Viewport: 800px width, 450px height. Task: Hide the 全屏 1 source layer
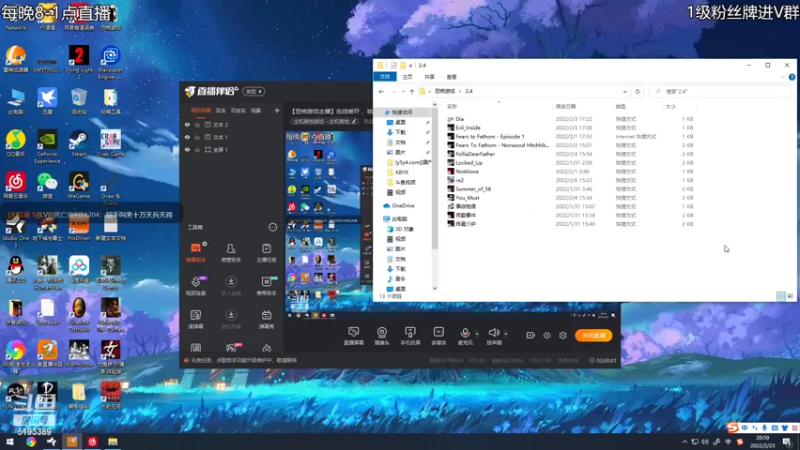click(187, 149)
